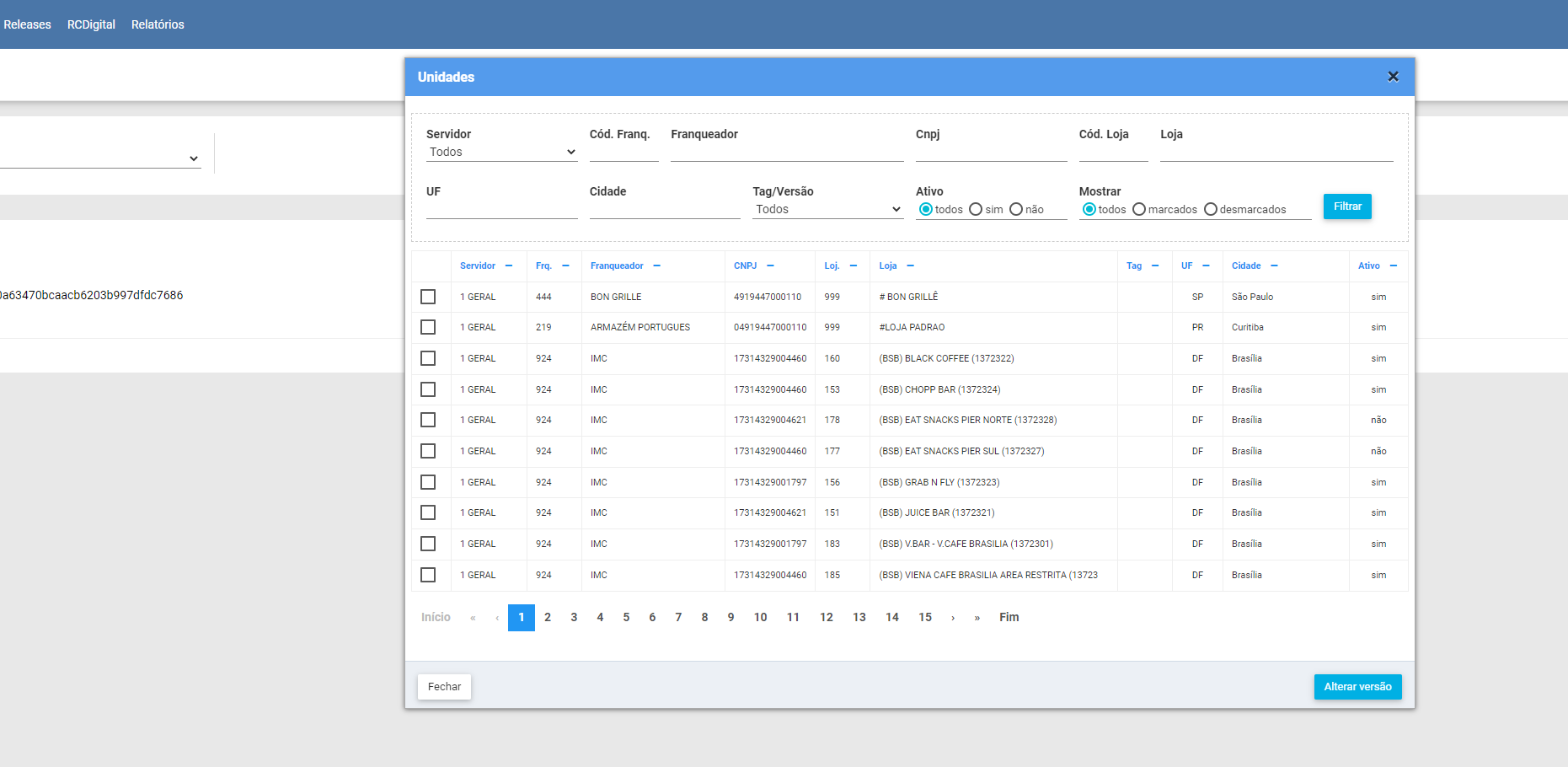Screen dimensions: 1568x767
Task: Click sort dash icon next to Franqueador header
Action: pos(656,265)
